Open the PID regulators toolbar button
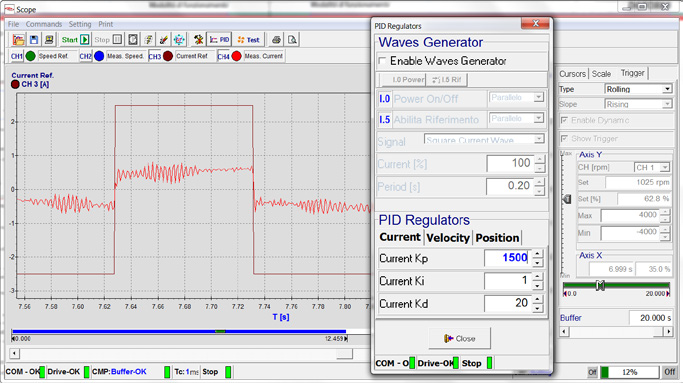 [x=220, y=40]
